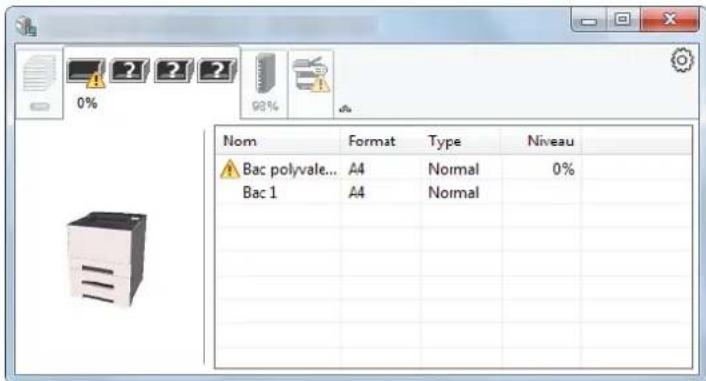Click the printer application icon in title bar
Viewport: 706px width, 381px height.
tap(26, 26)
